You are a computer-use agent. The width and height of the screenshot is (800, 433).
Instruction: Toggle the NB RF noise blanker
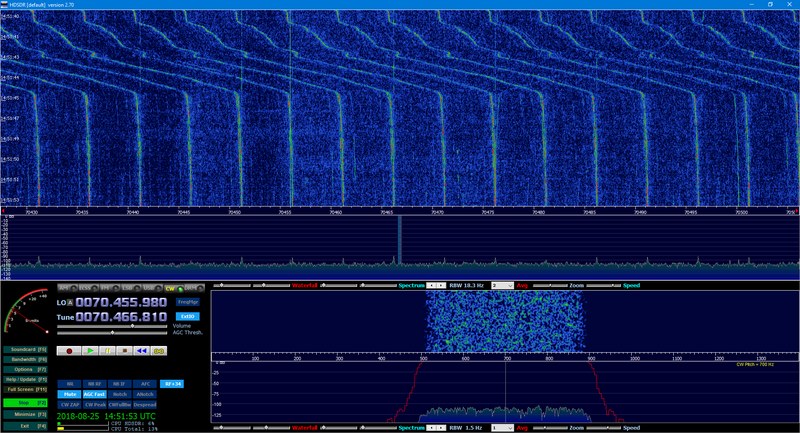click(94, 384)
